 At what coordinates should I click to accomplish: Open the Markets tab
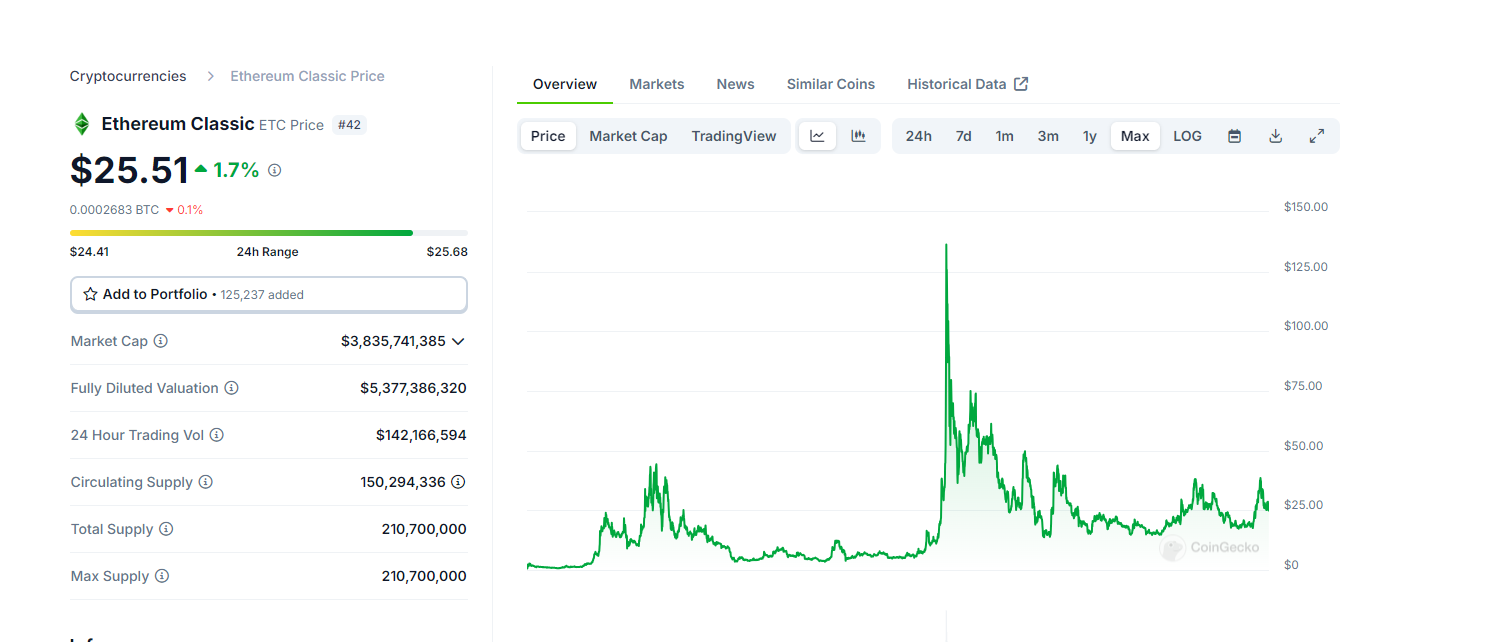(657, 84)
